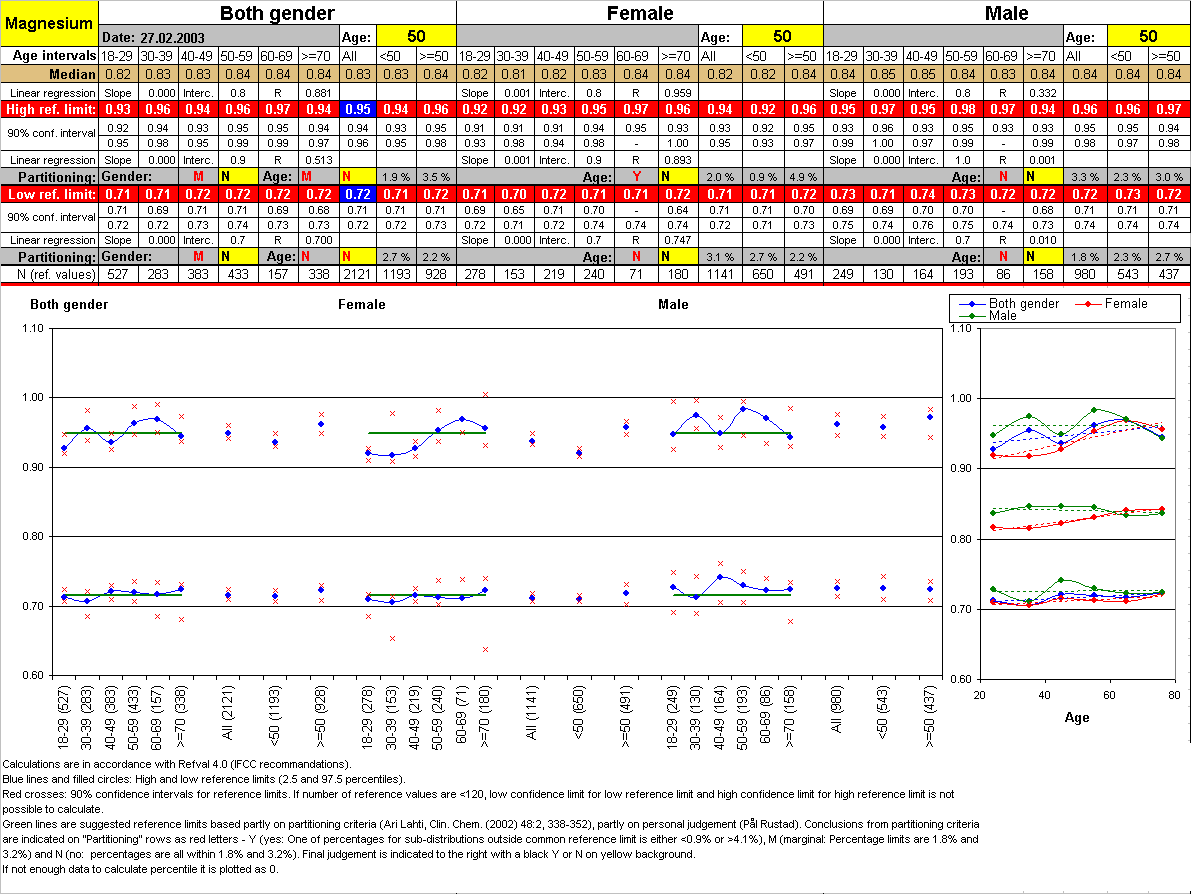Viewport: 1191px width, 894px height.
Task: Select the yellow Magnesium title cell
Action: pos(49,23)
